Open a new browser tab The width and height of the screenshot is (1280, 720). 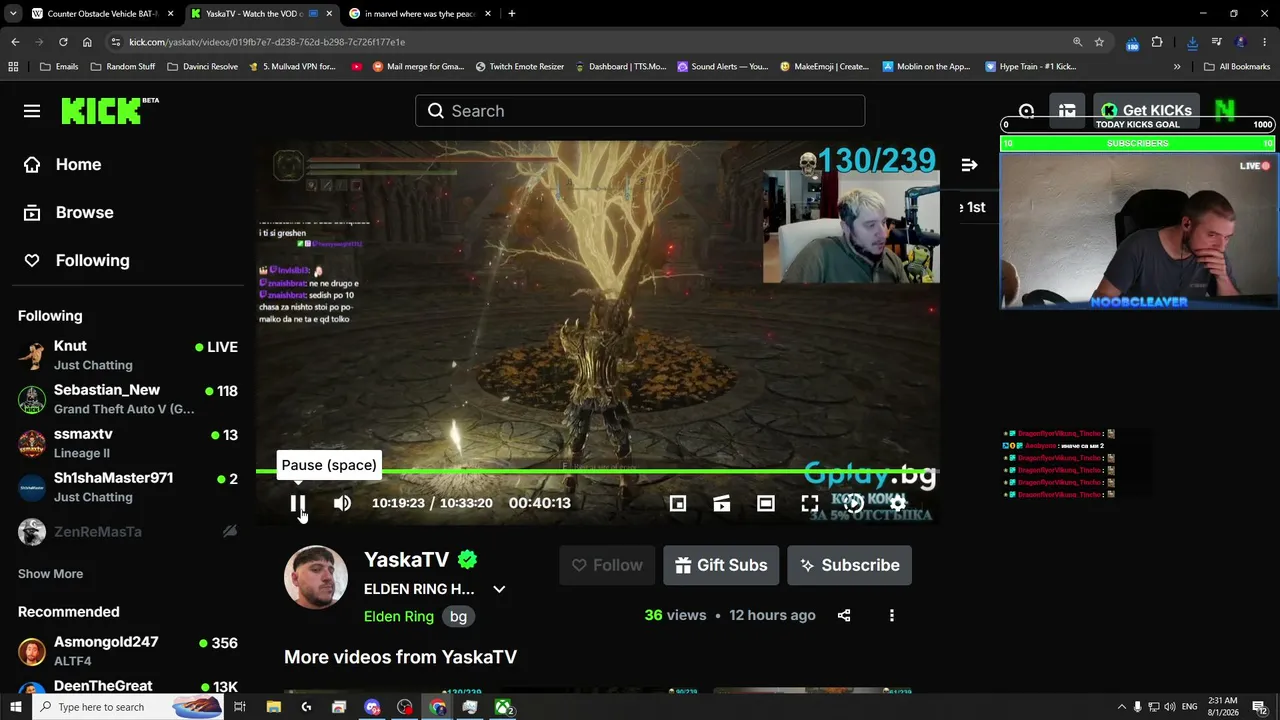tap(511, 14)
